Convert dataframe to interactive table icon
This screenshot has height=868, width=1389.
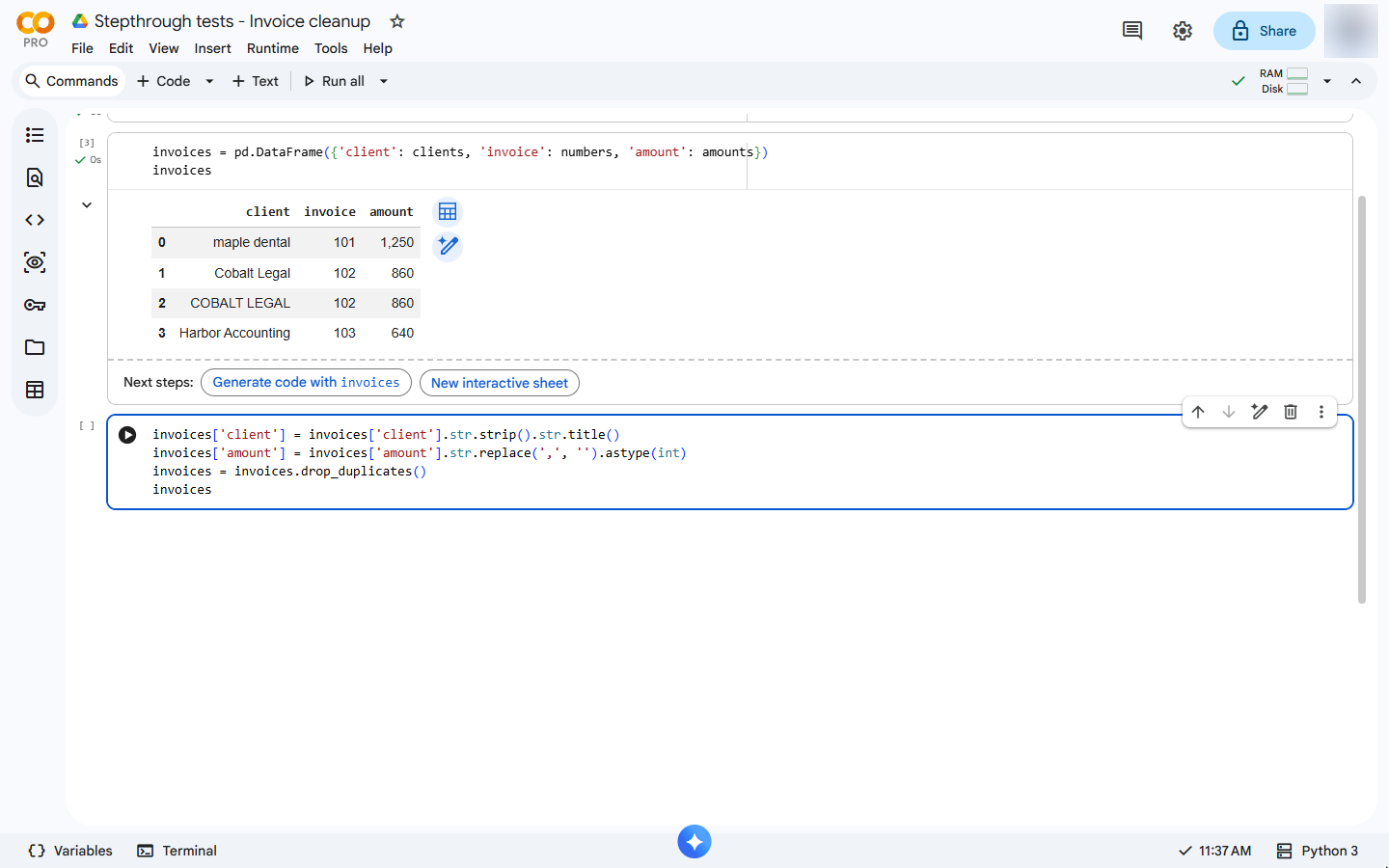pyautogui.click(x=447, y=212)
